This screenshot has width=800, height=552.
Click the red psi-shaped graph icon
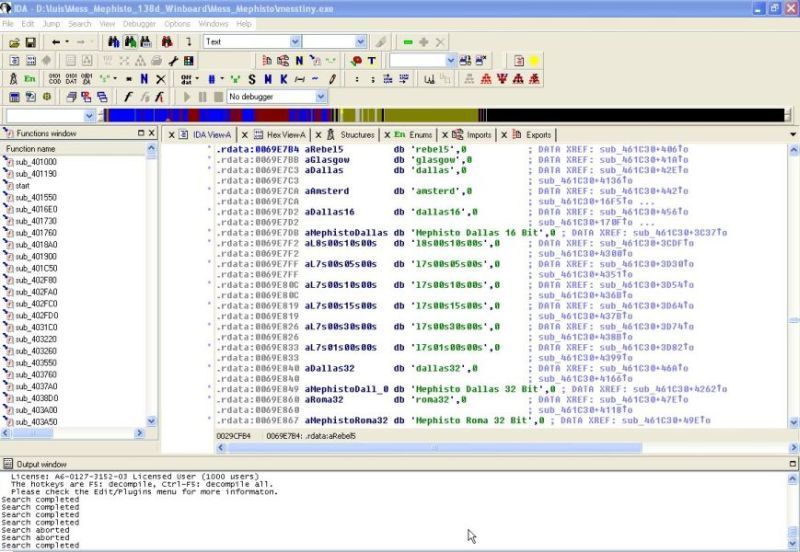pos(502,79)
